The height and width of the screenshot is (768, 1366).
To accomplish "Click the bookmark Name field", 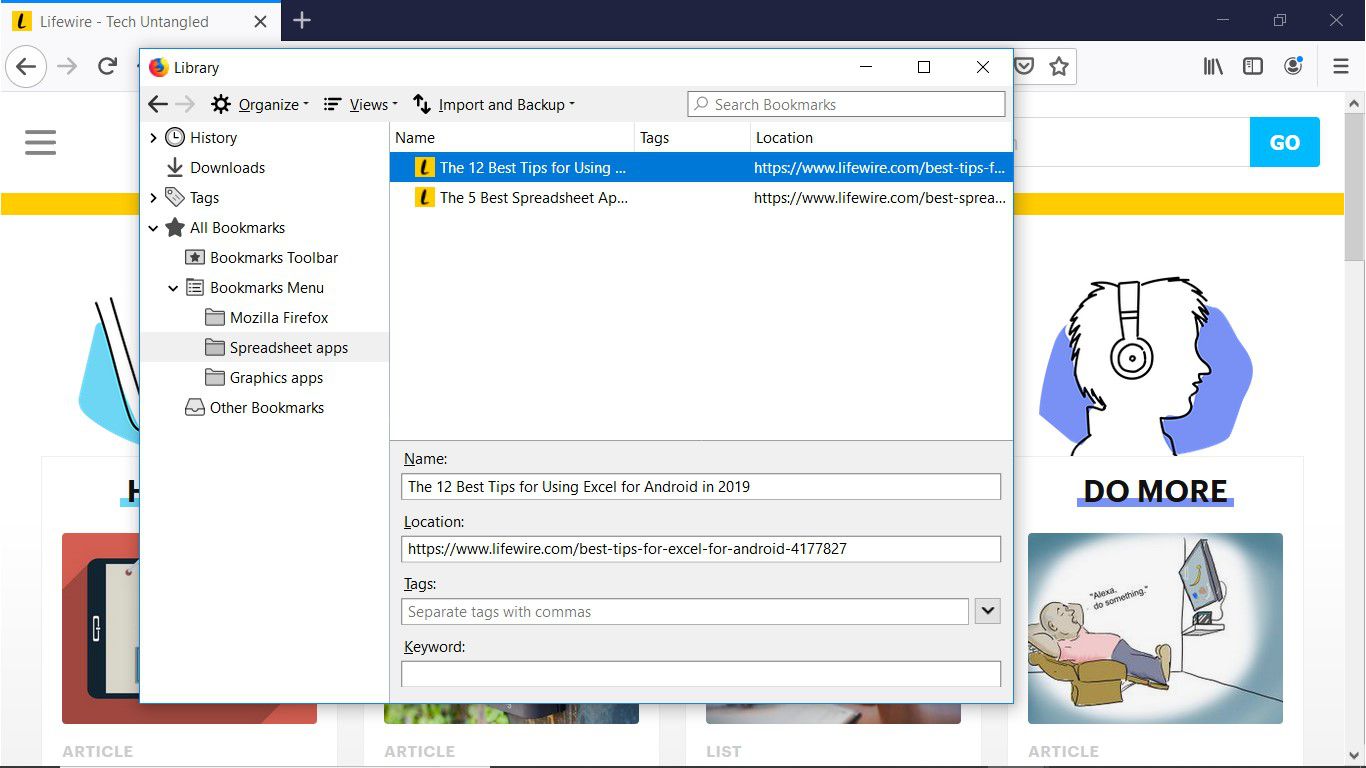I will point(701,487).
